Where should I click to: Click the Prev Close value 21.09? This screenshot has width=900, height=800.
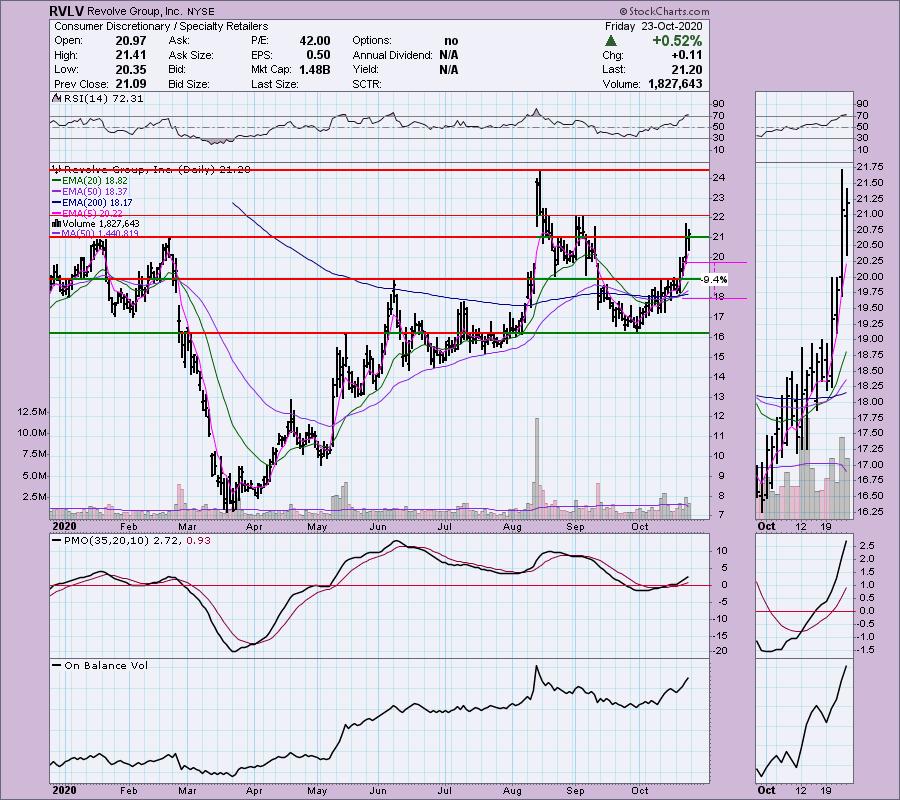tap(131, 84)
